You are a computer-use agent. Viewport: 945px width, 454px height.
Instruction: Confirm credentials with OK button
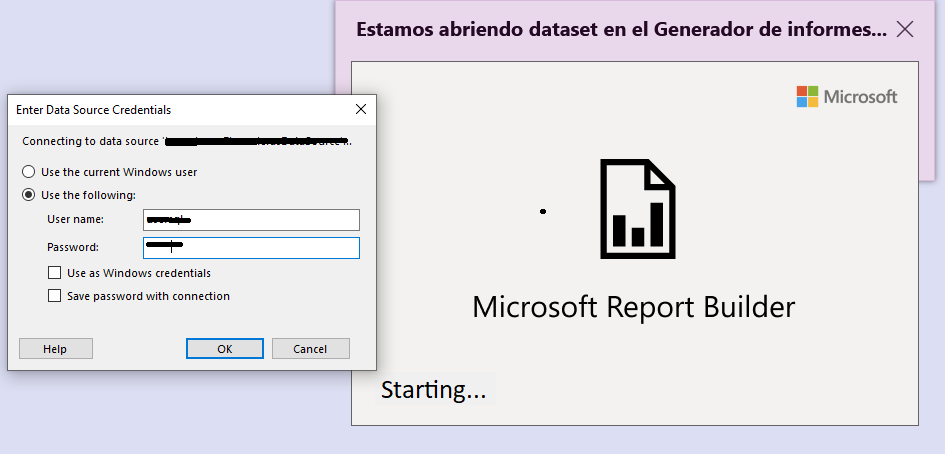click(225, 348)
